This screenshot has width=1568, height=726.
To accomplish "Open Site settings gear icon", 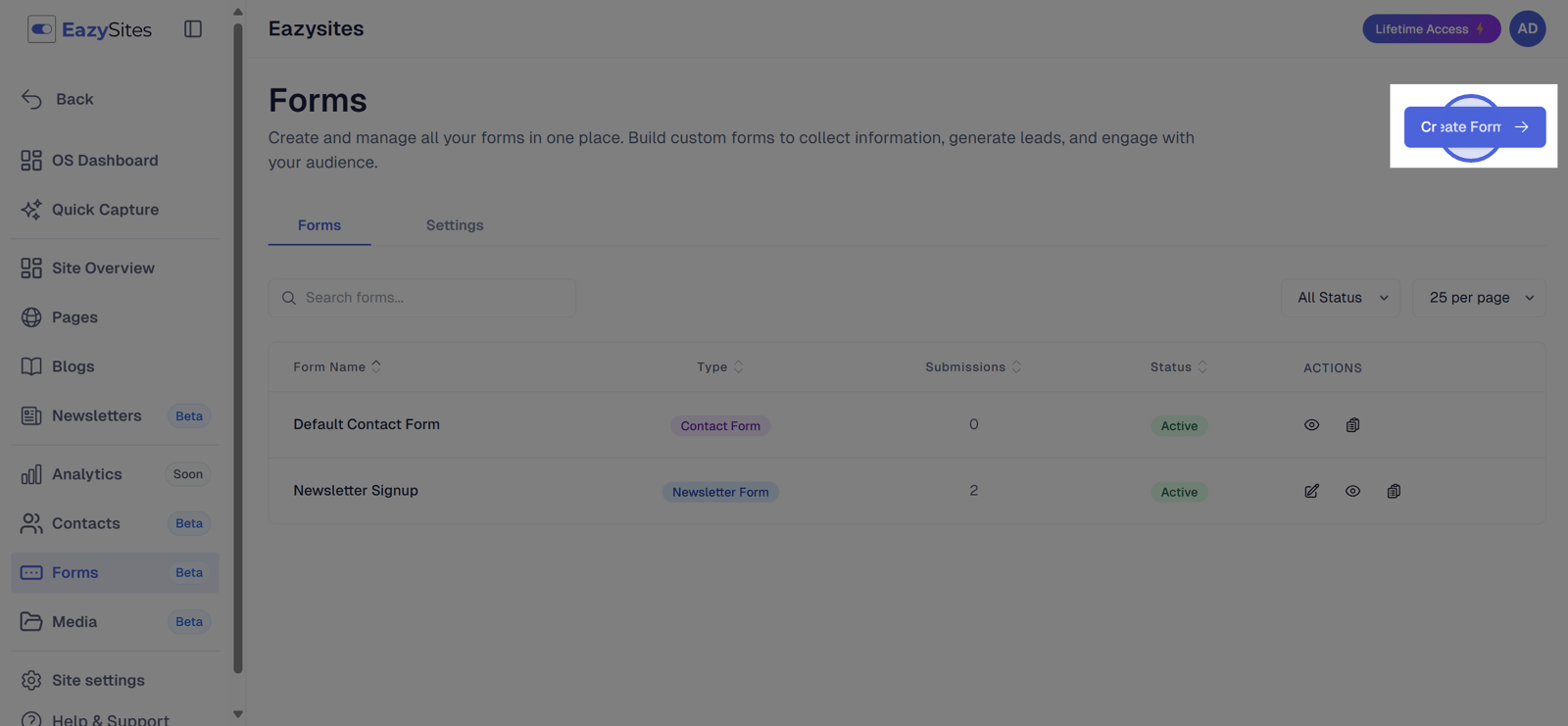I will click(31, 680).
